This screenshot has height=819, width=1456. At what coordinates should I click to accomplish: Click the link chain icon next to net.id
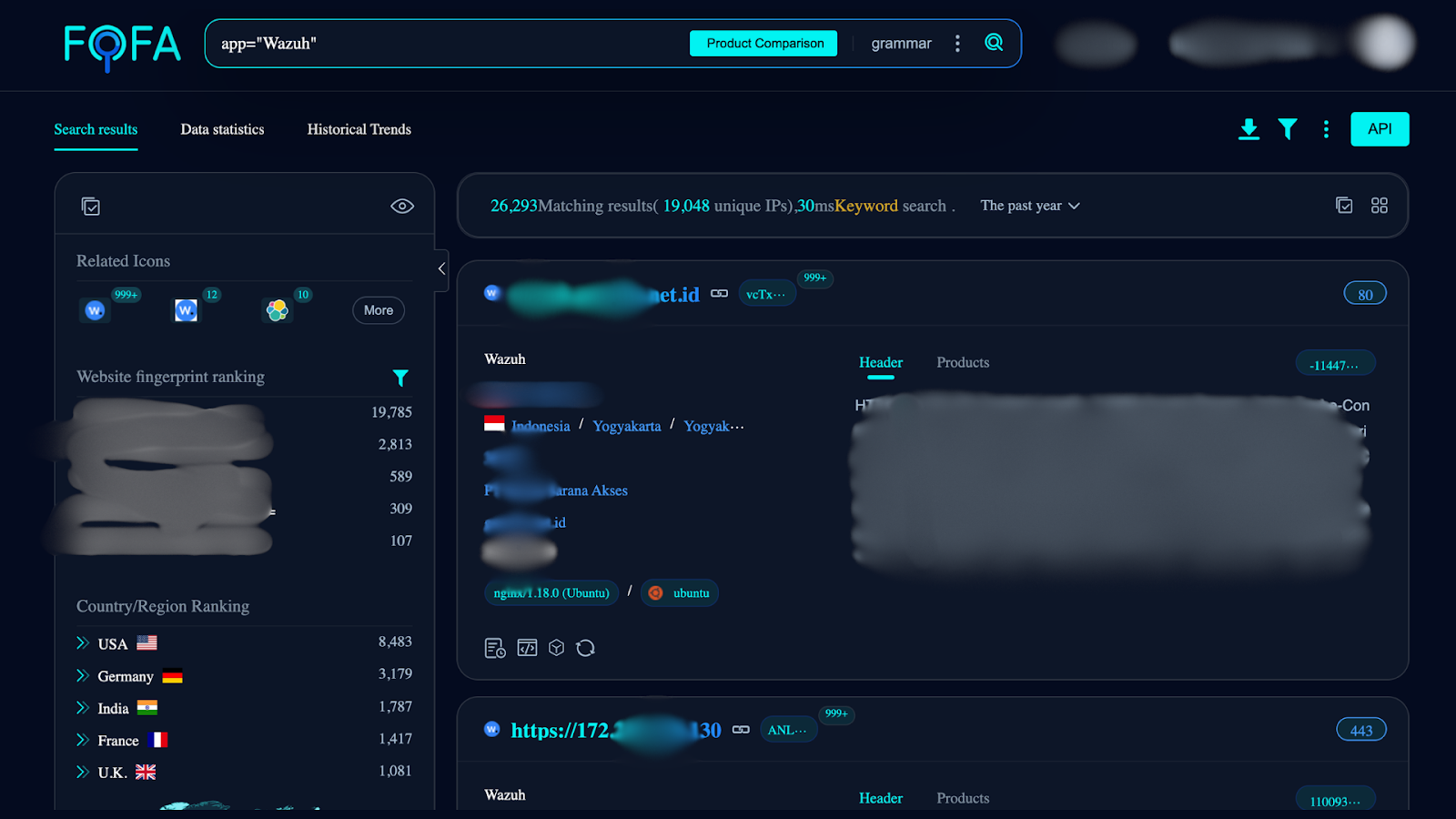coord(719,294)
